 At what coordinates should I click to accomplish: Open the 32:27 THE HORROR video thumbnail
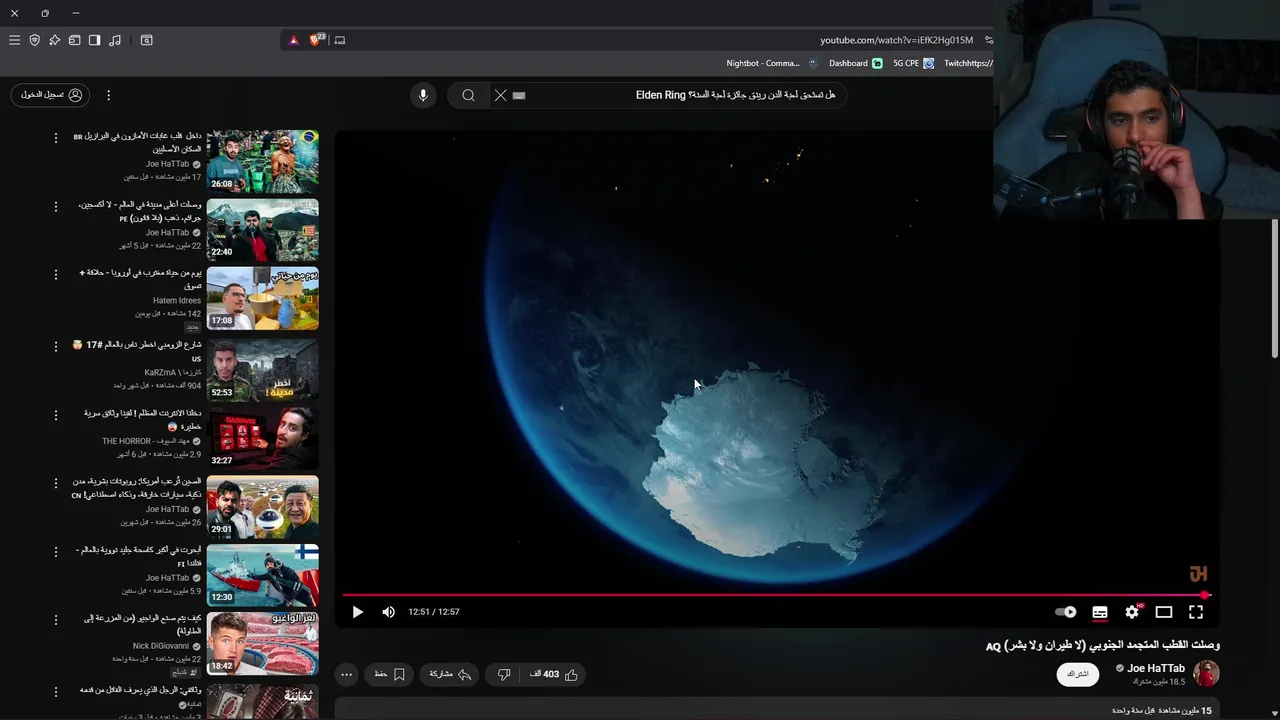point(263,437)
